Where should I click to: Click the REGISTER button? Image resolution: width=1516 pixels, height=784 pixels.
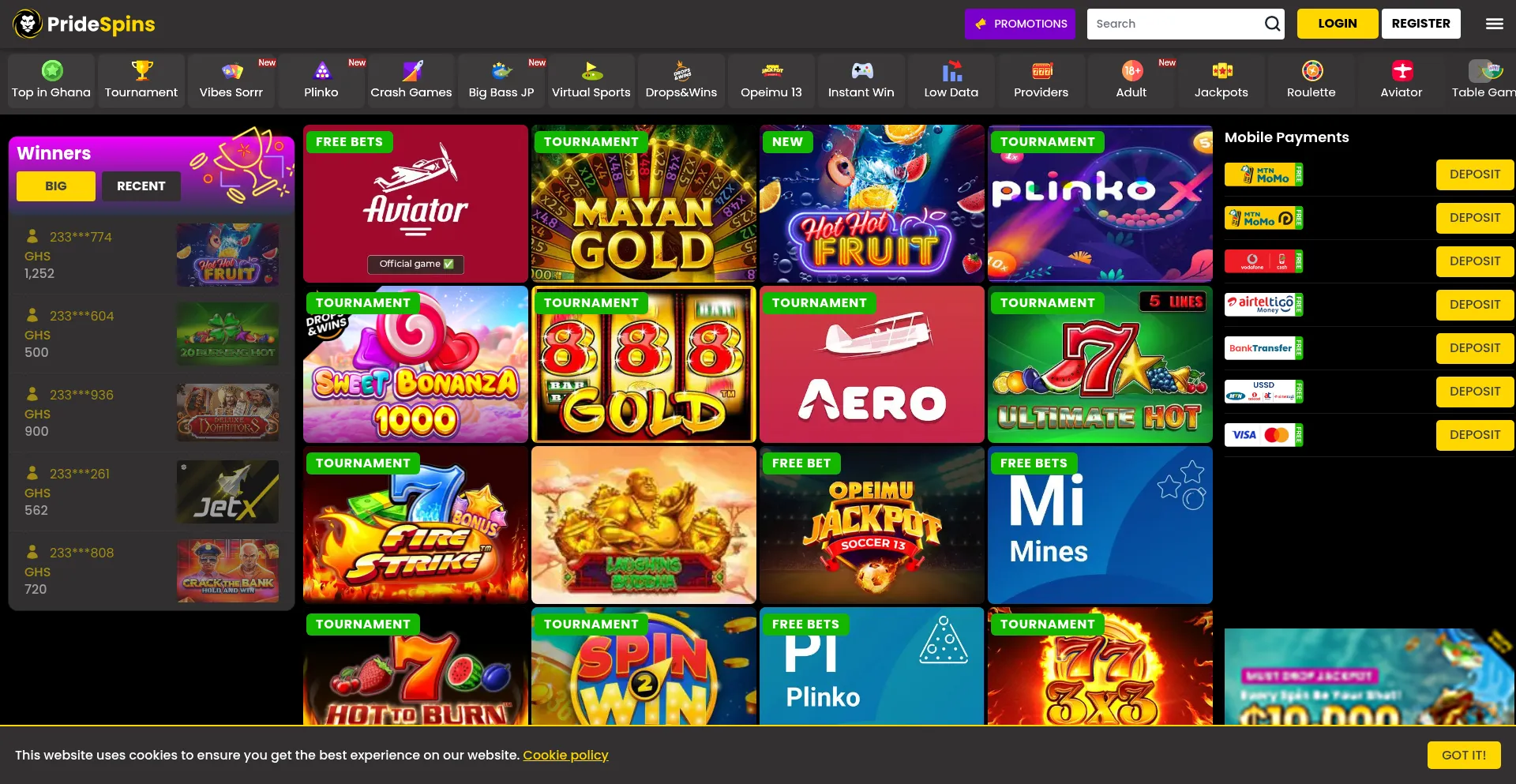[1421, 24]
